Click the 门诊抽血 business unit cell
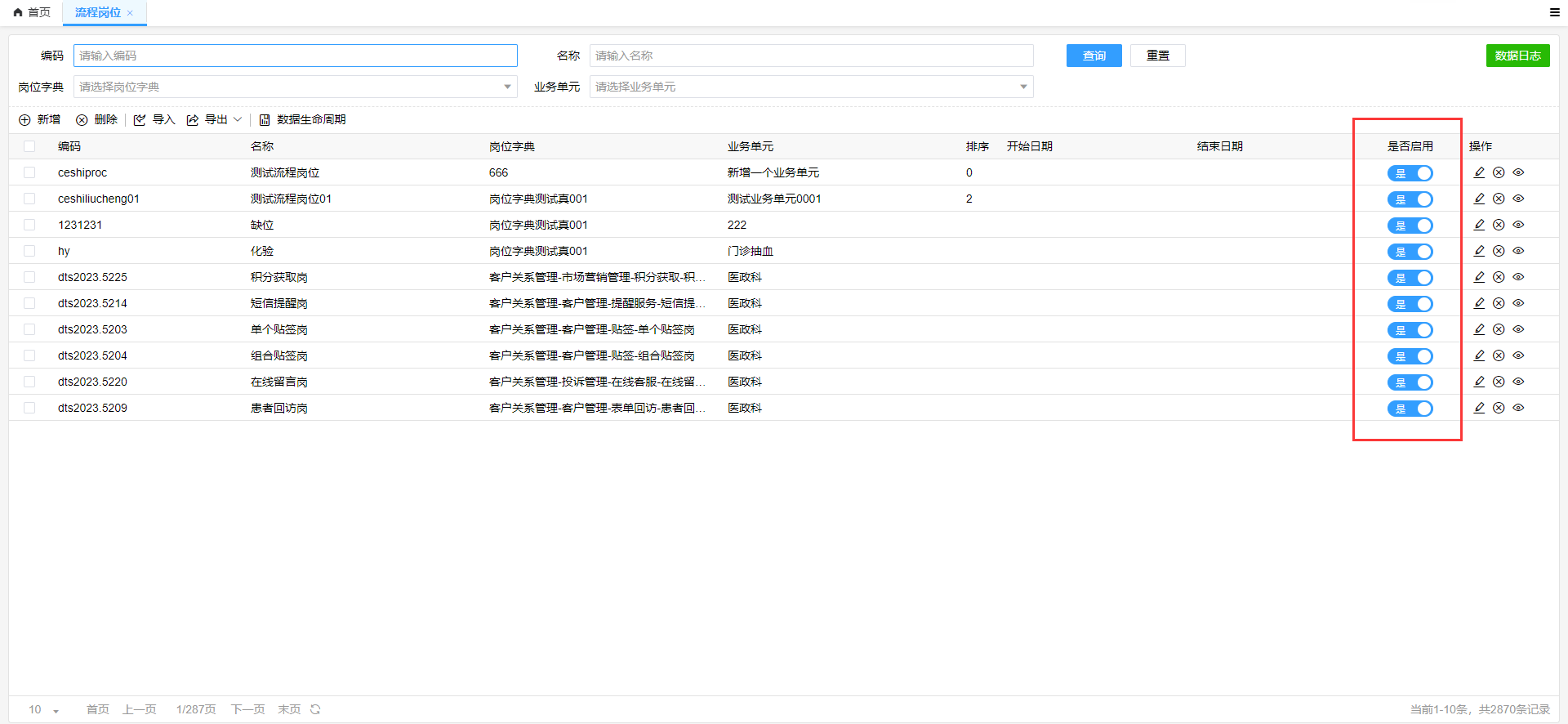The image size is (1568, 724). [751, 251]
